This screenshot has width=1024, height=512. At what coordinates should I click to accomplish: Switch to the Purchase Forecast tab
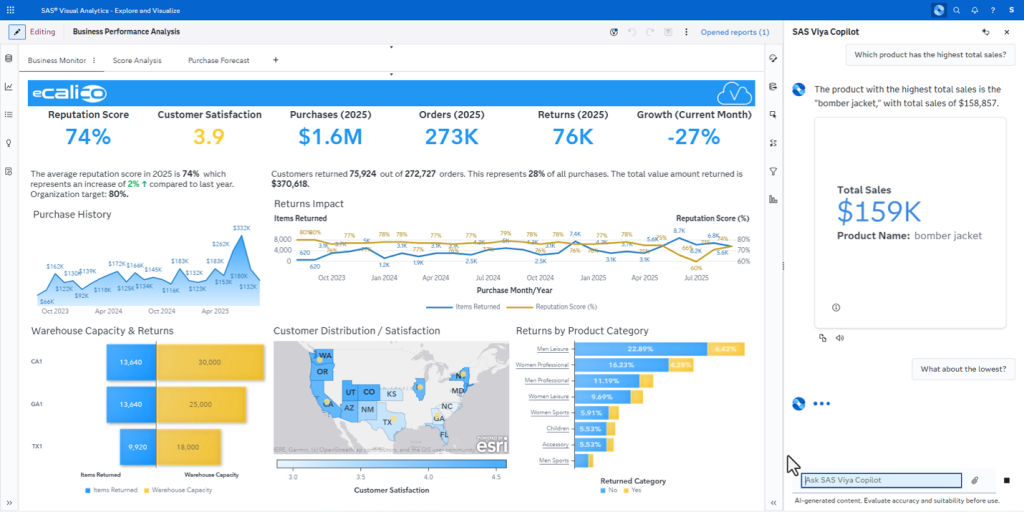click(219, 60)
